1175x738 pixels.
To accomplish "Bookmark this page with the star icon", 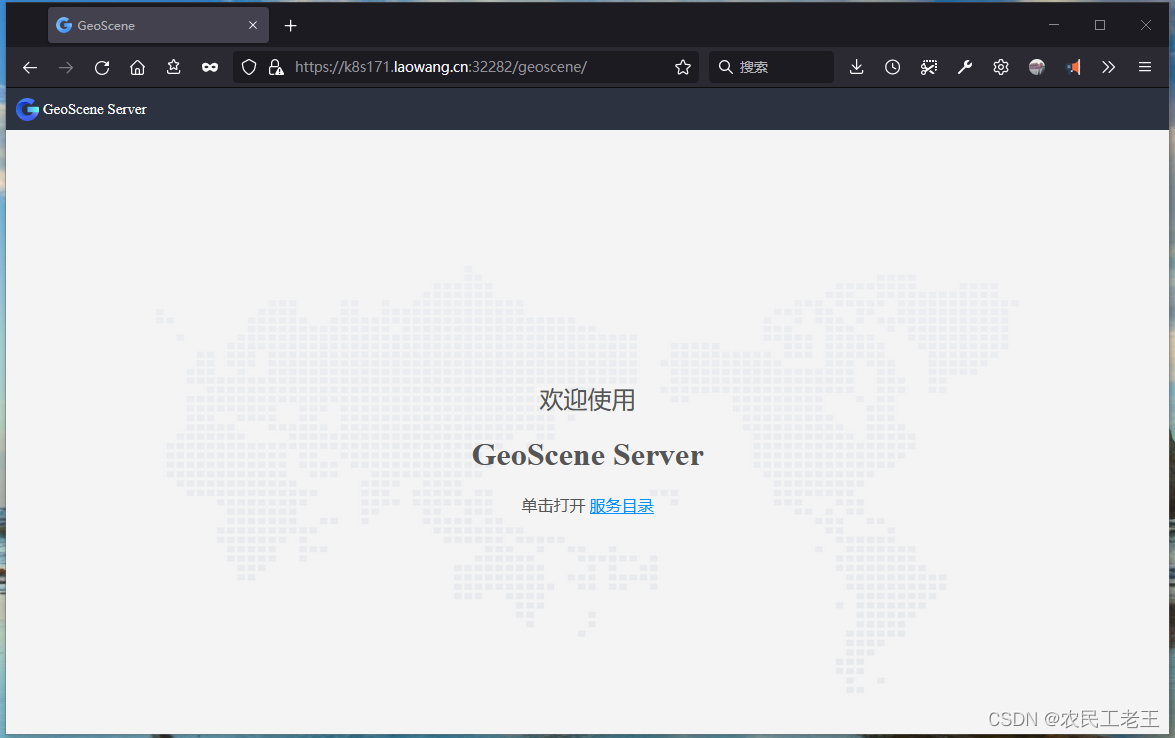I will point(682,67).
